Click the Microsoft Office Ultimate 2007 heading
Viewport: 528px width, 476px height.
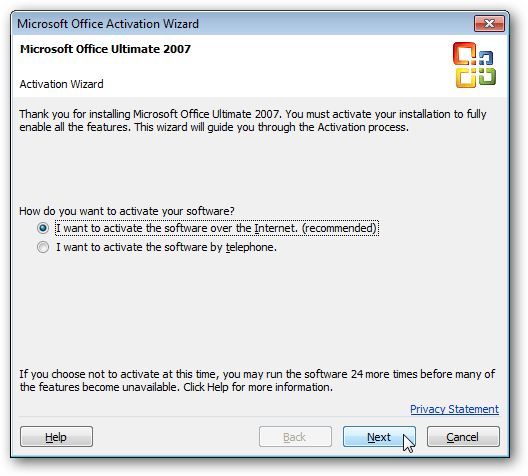tap(105, 49)
